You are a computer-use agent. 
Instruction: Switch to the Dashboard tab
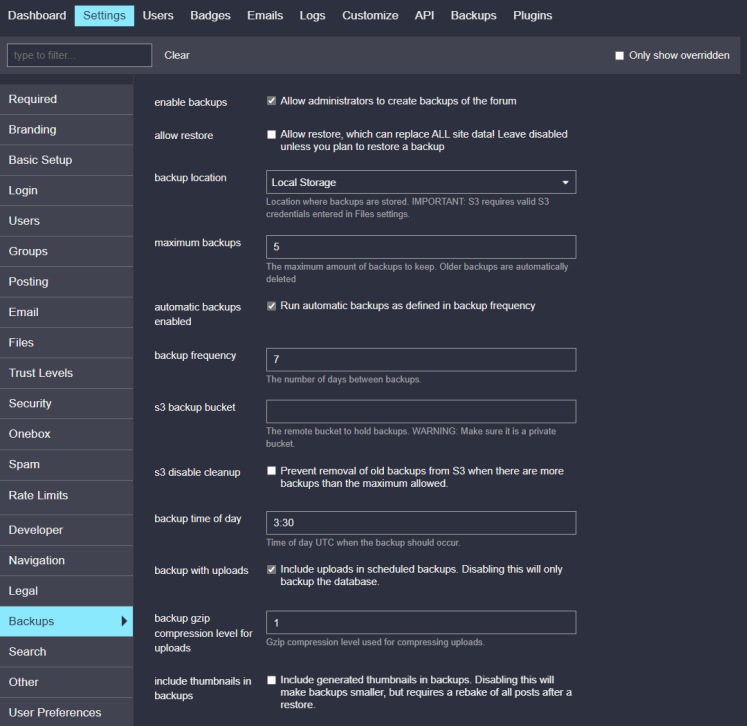(37, 15)
